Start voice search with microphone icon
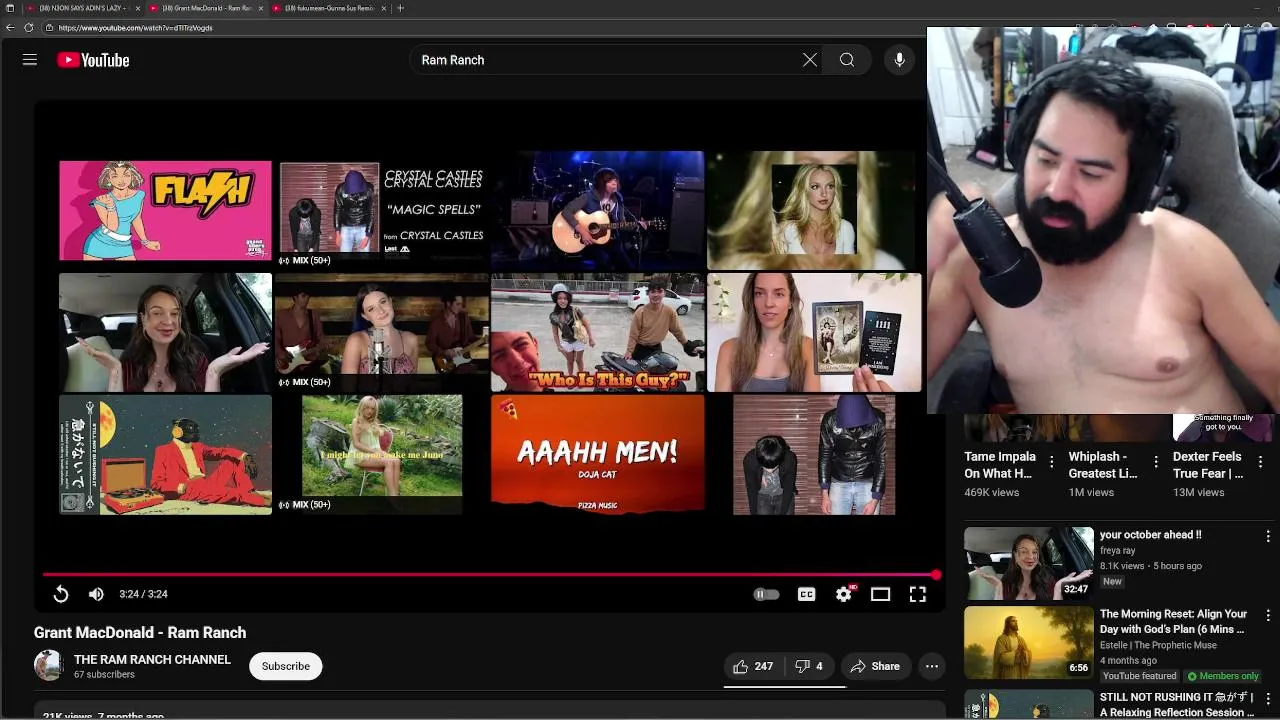 (x=899, y=60)
